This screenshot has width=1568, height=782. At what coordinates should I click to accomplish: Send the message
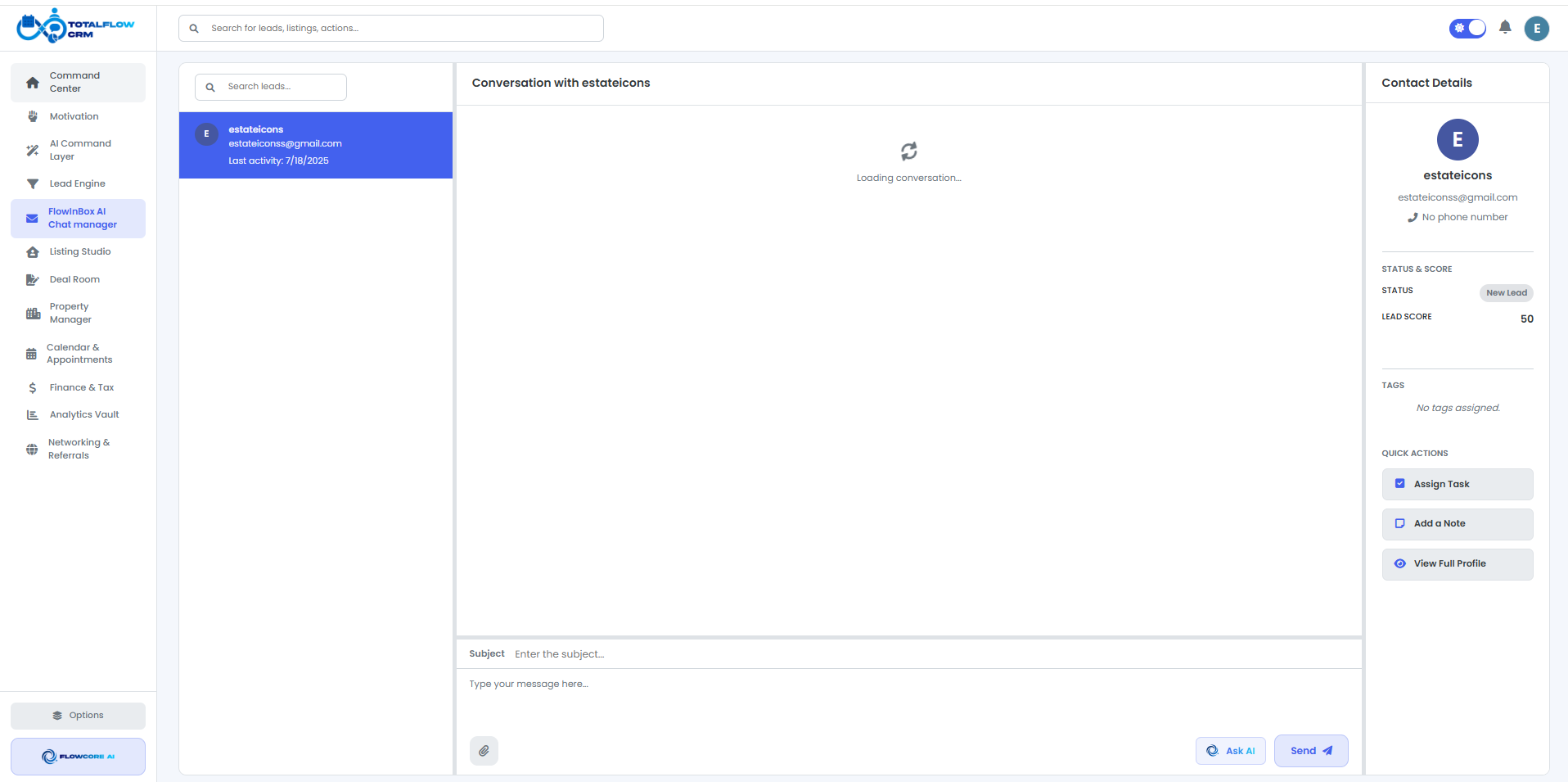[1311, 750]
